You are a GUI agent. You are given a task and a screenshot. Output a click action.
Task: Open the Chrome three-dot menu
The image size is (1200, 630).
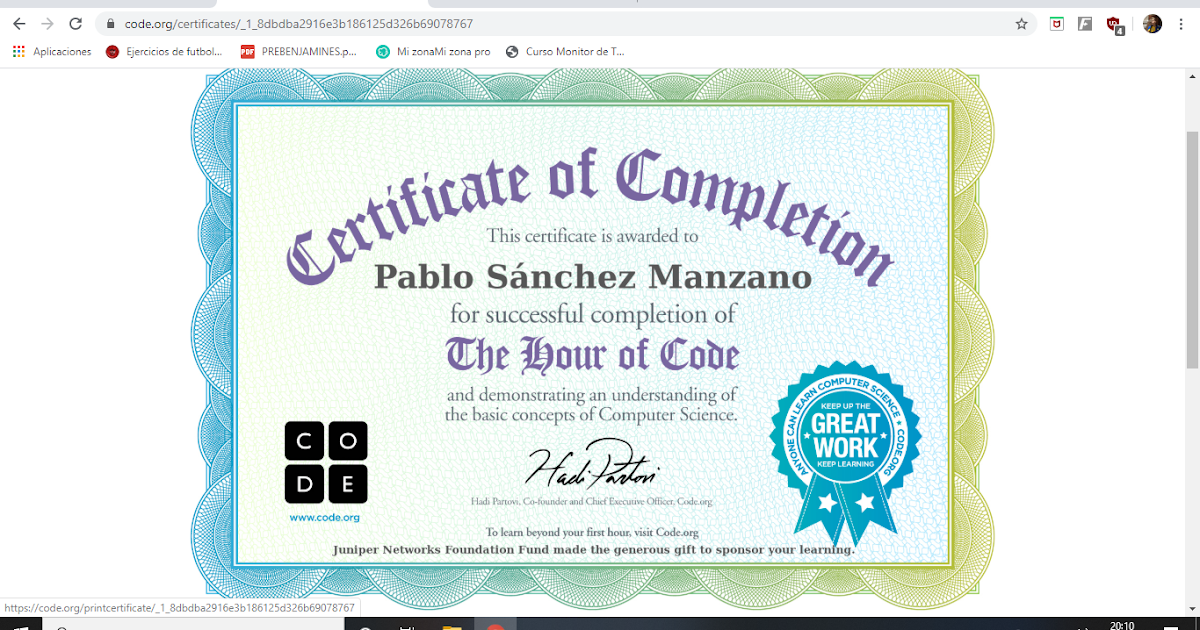click(1180, 22)
